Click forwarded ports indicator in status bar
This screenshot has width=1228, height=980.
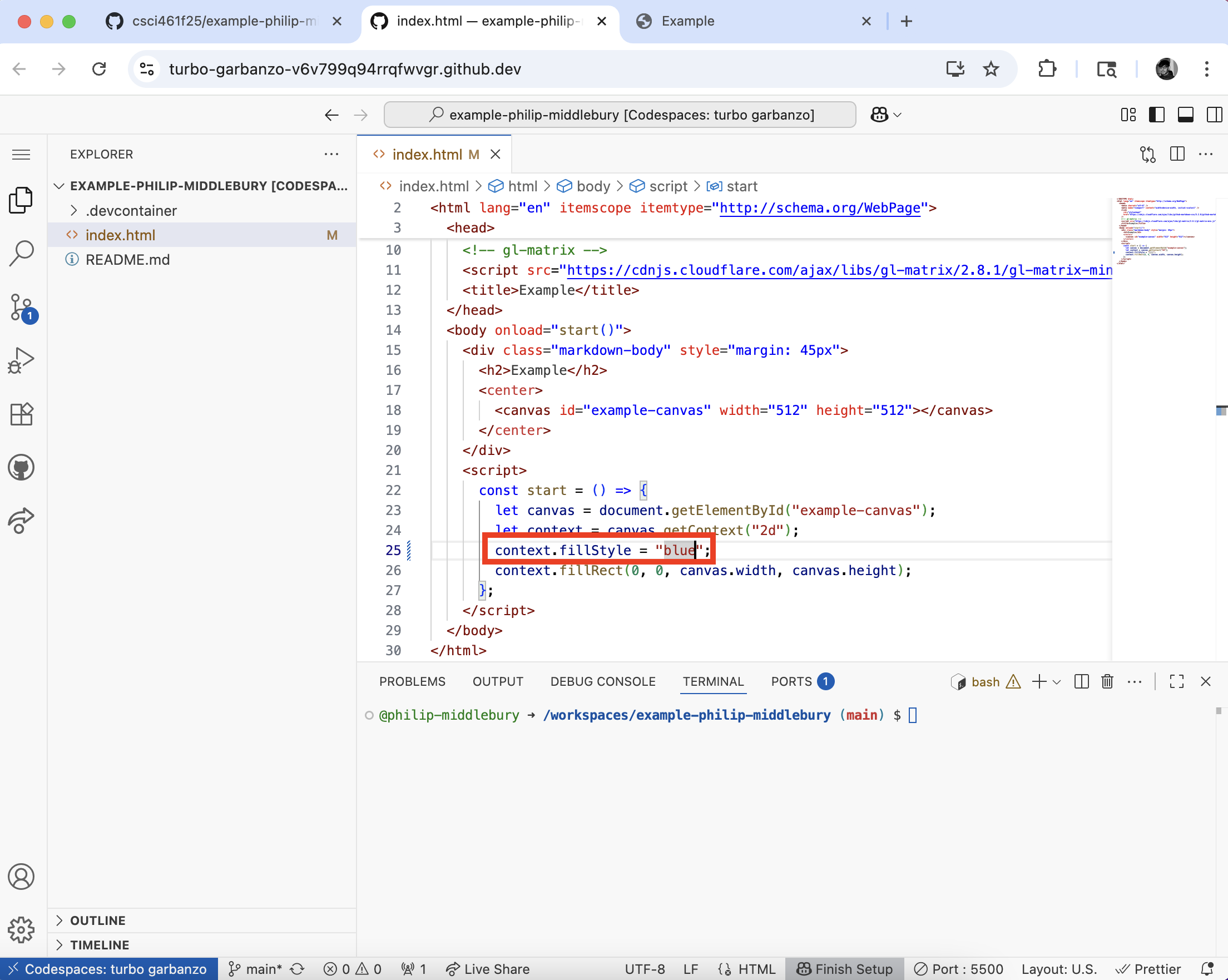coord(414,969)
